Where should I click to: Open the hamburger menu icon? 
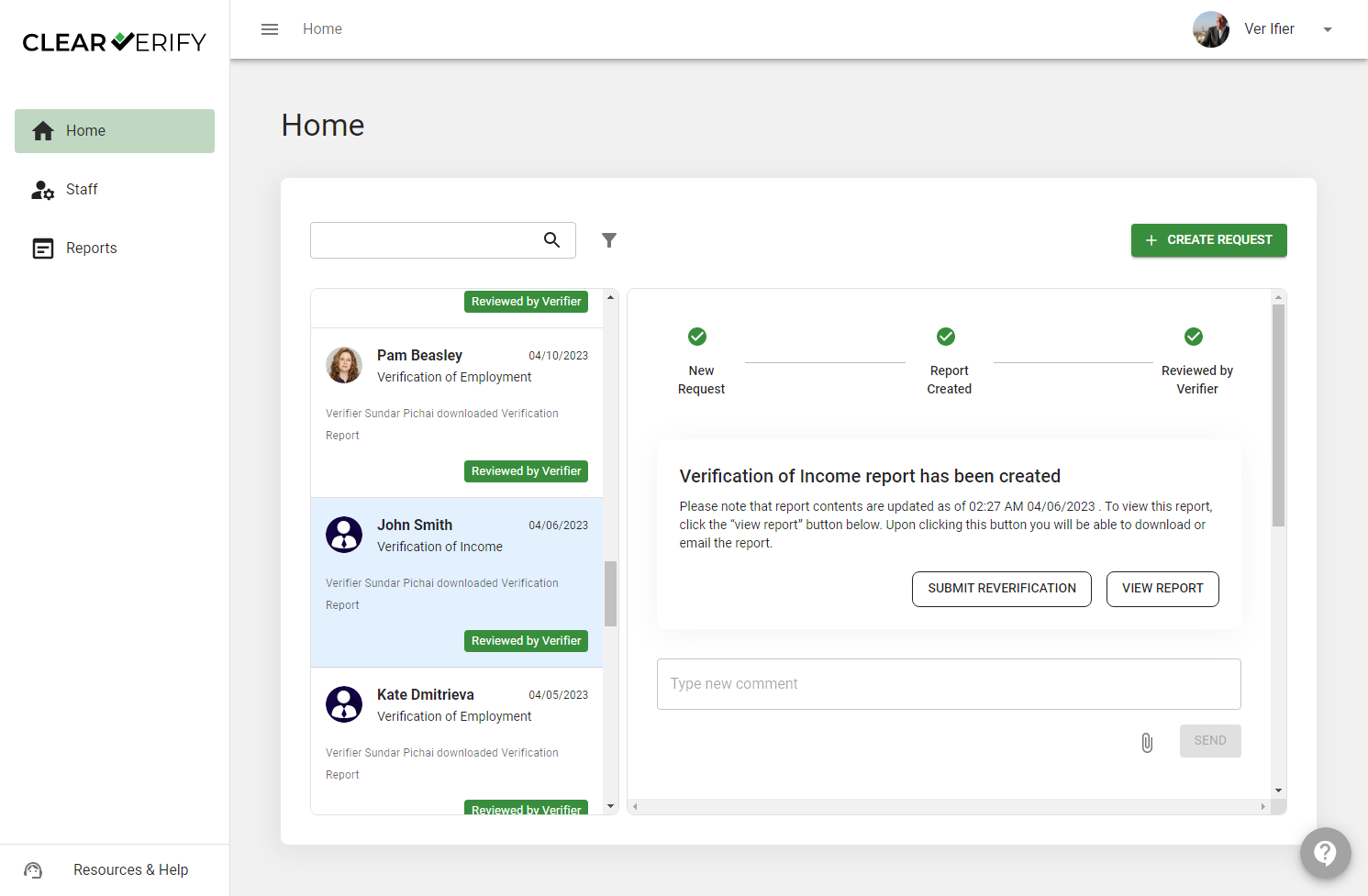pos(270,29)
